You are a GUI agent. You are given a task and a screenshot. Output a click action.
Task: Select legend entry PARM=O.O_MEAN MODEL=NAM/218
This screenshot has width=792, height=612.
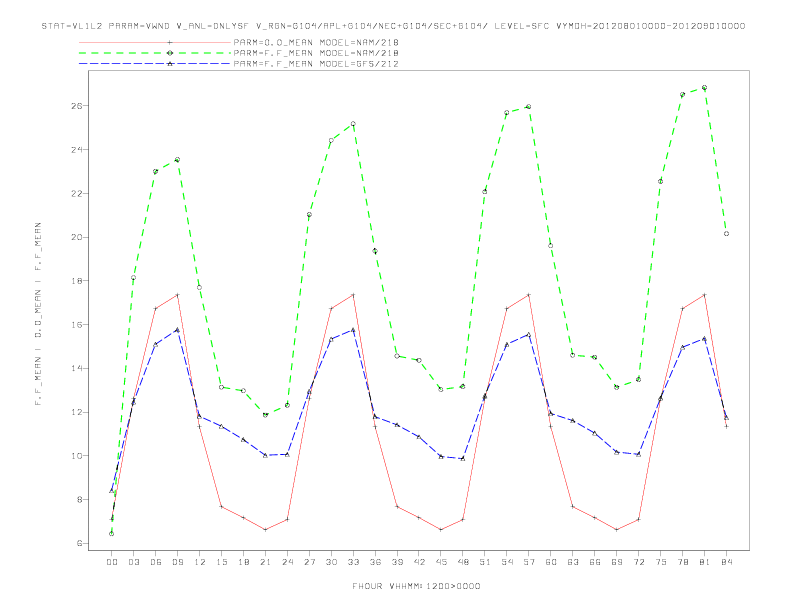pos(316,42)
